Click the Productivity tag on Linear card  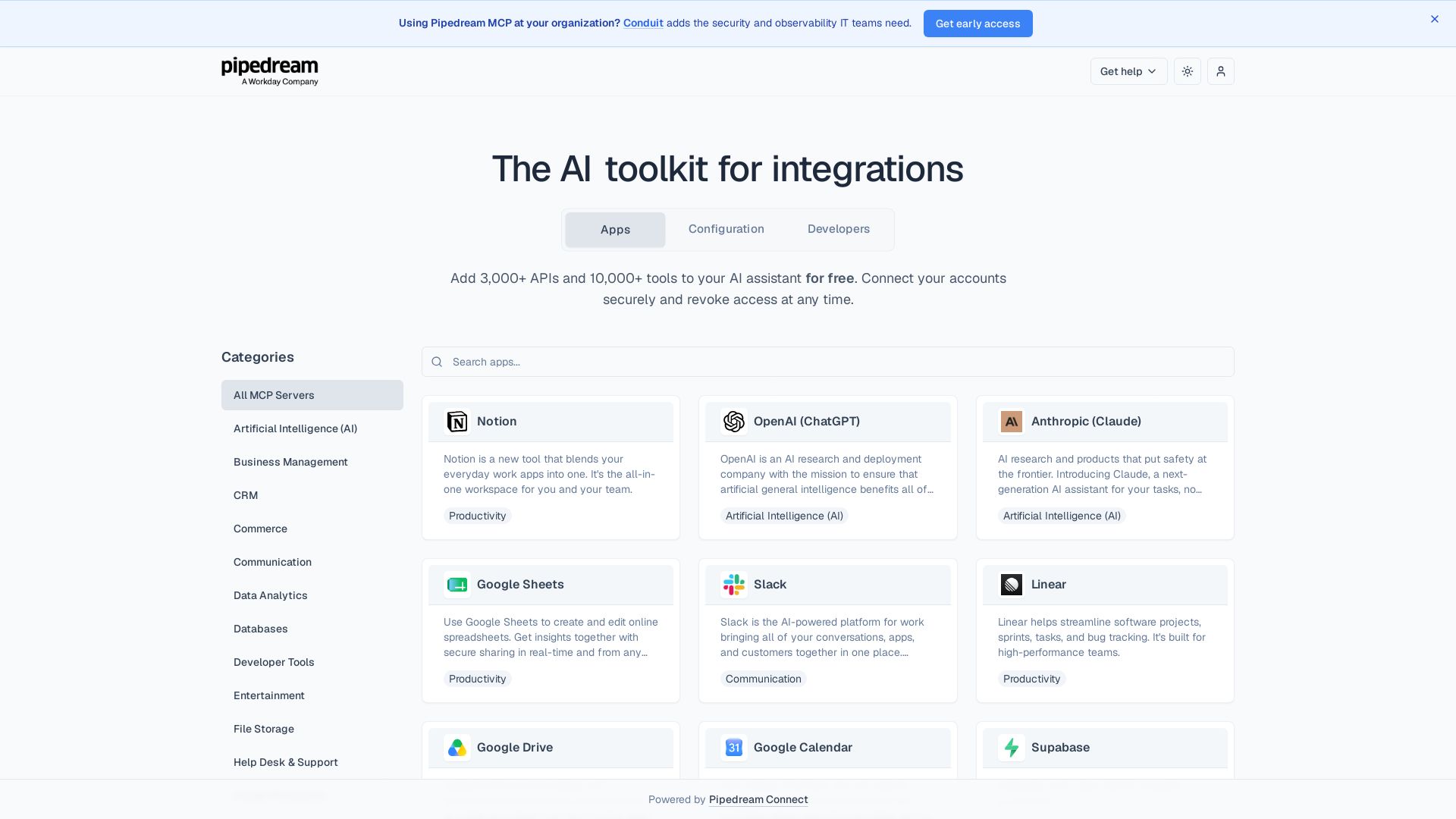[x=1031, y=679]
